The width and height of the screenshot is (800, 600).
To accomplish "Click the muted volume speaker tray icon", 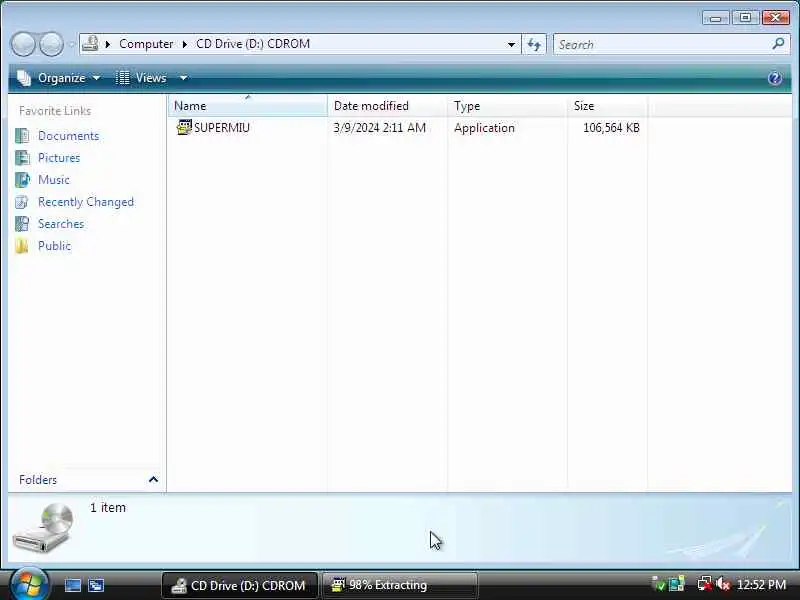I will point(722,584).
